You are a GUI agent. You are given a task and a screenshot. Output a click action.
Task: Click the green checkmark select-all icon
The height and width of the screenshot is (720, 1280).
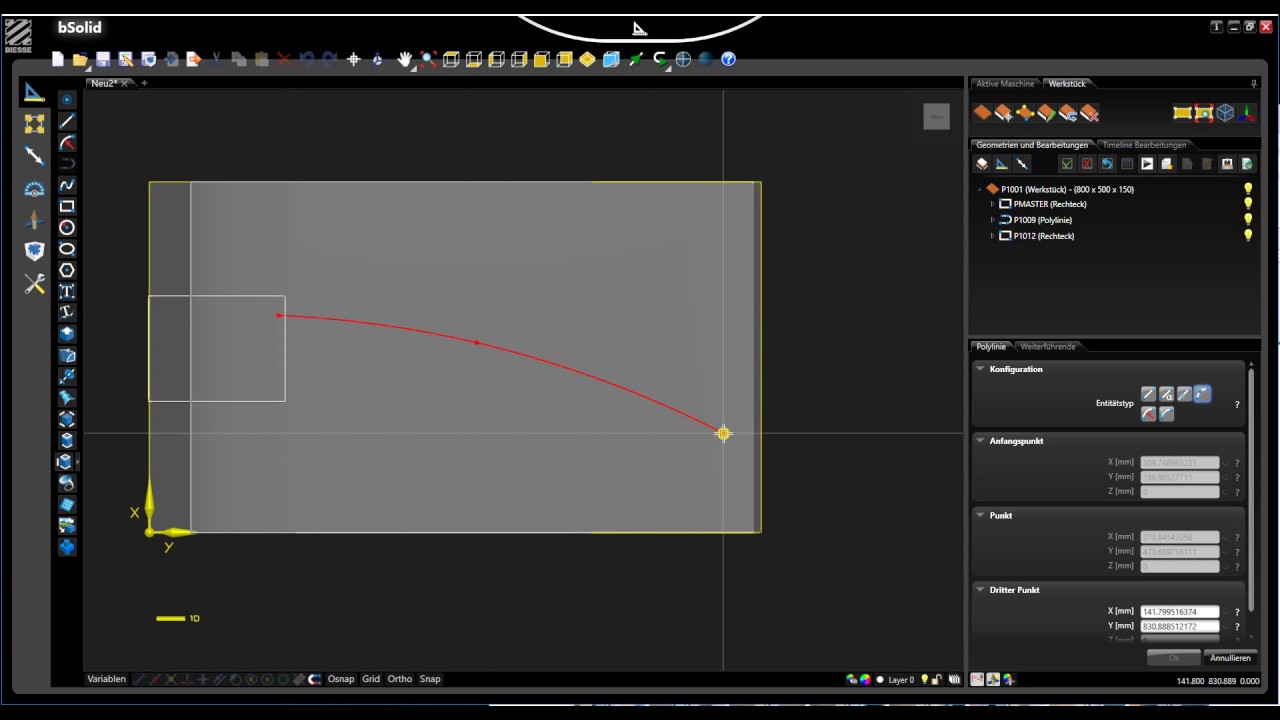point(1067,163)
